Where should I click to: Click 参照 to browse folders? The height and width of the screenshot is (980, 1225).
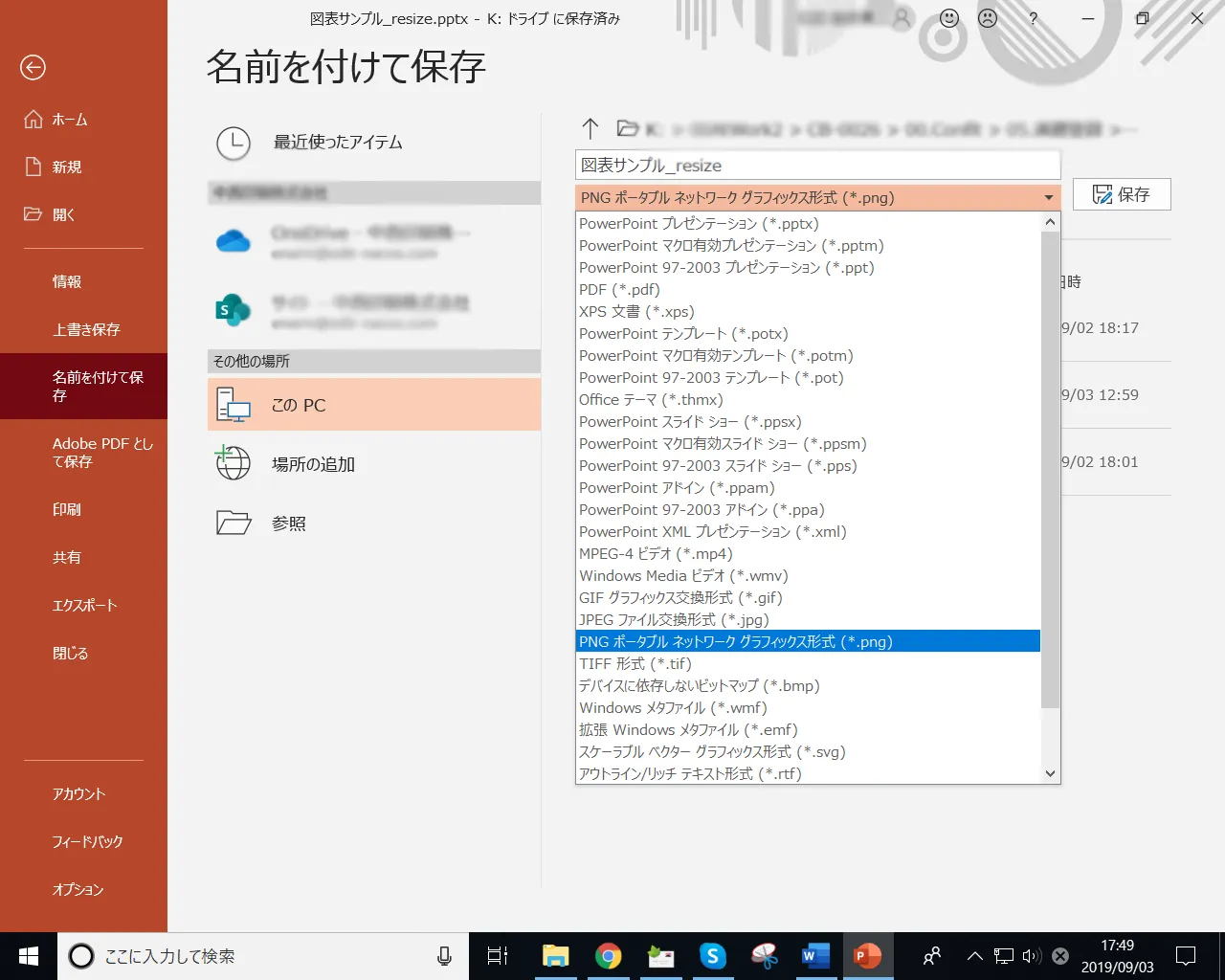click(x=288, y=523)
